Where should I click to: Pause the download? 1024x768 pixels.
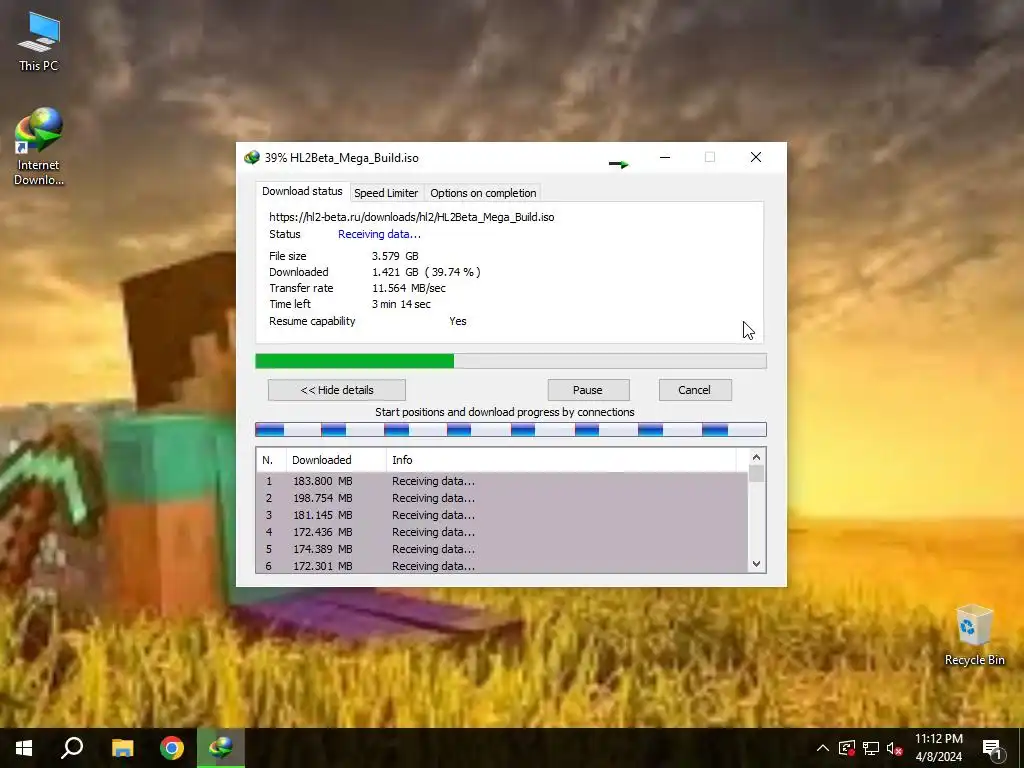pos(588,390)
